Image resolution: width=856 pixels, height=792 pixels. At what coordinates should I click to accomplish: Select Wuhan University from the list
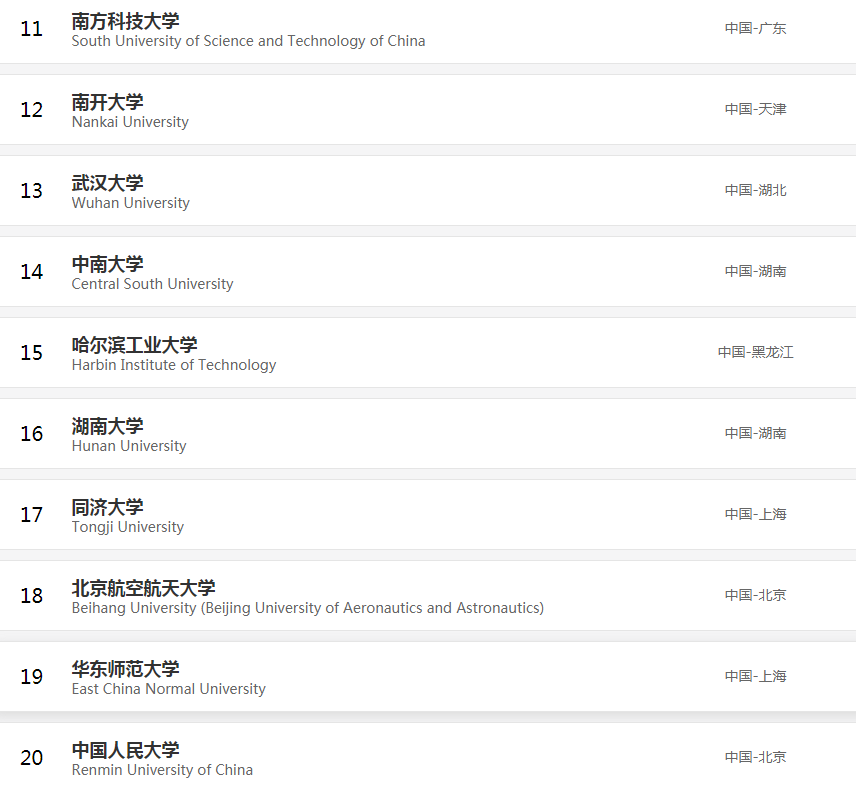(130, 202)
